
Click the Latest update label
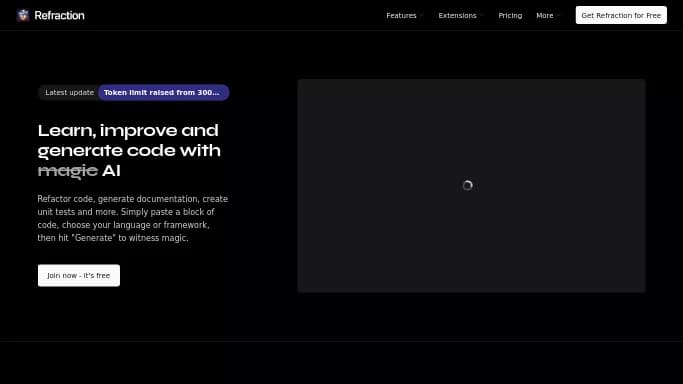pos(70,92)
